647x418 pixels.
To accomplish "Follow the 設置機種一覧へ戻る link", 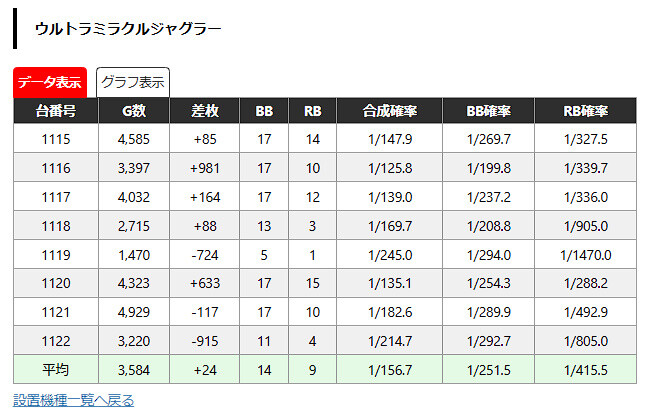I will point(73,400).
